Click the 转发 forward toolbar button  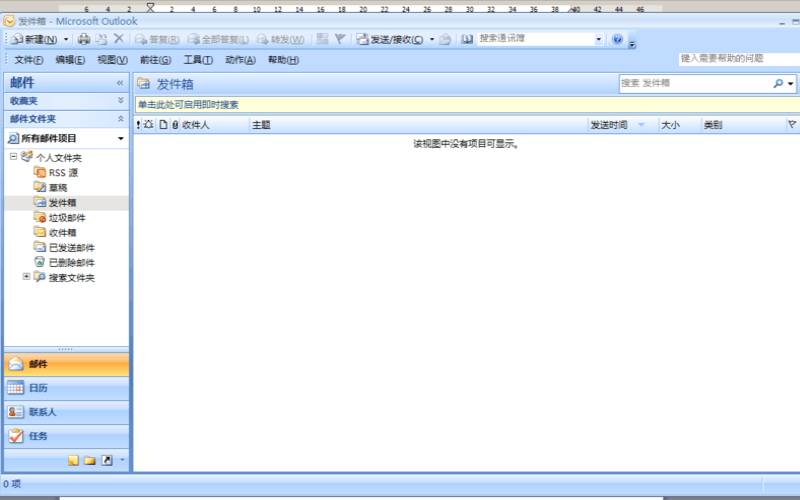click(281, 39)
